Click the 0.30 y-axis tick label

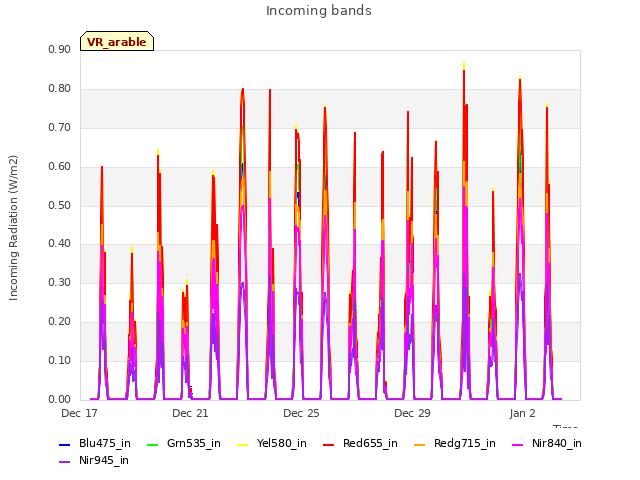click(60, 282)
